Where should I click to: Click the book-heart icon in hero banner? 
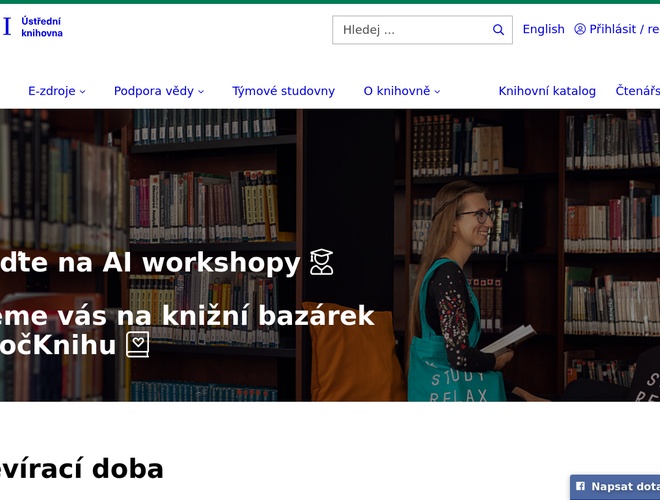click(137, 345)
